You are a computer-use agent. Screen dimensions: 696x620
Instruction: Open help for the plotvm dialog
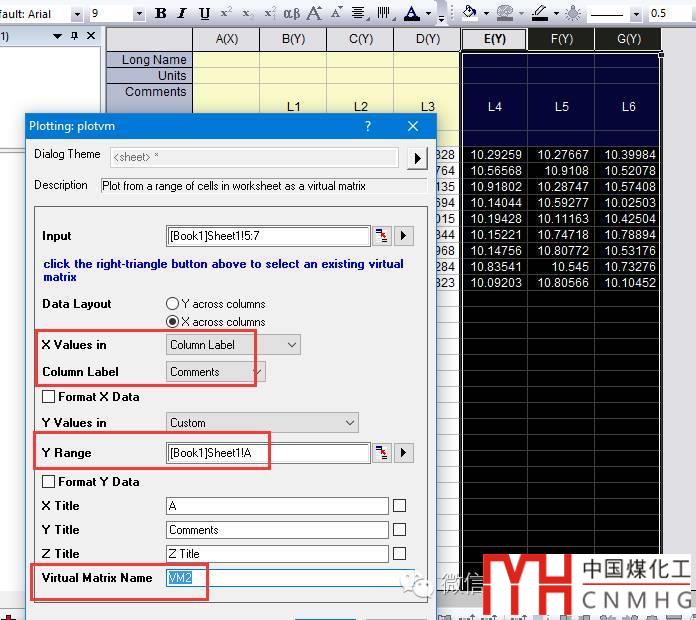coord(368,126)
